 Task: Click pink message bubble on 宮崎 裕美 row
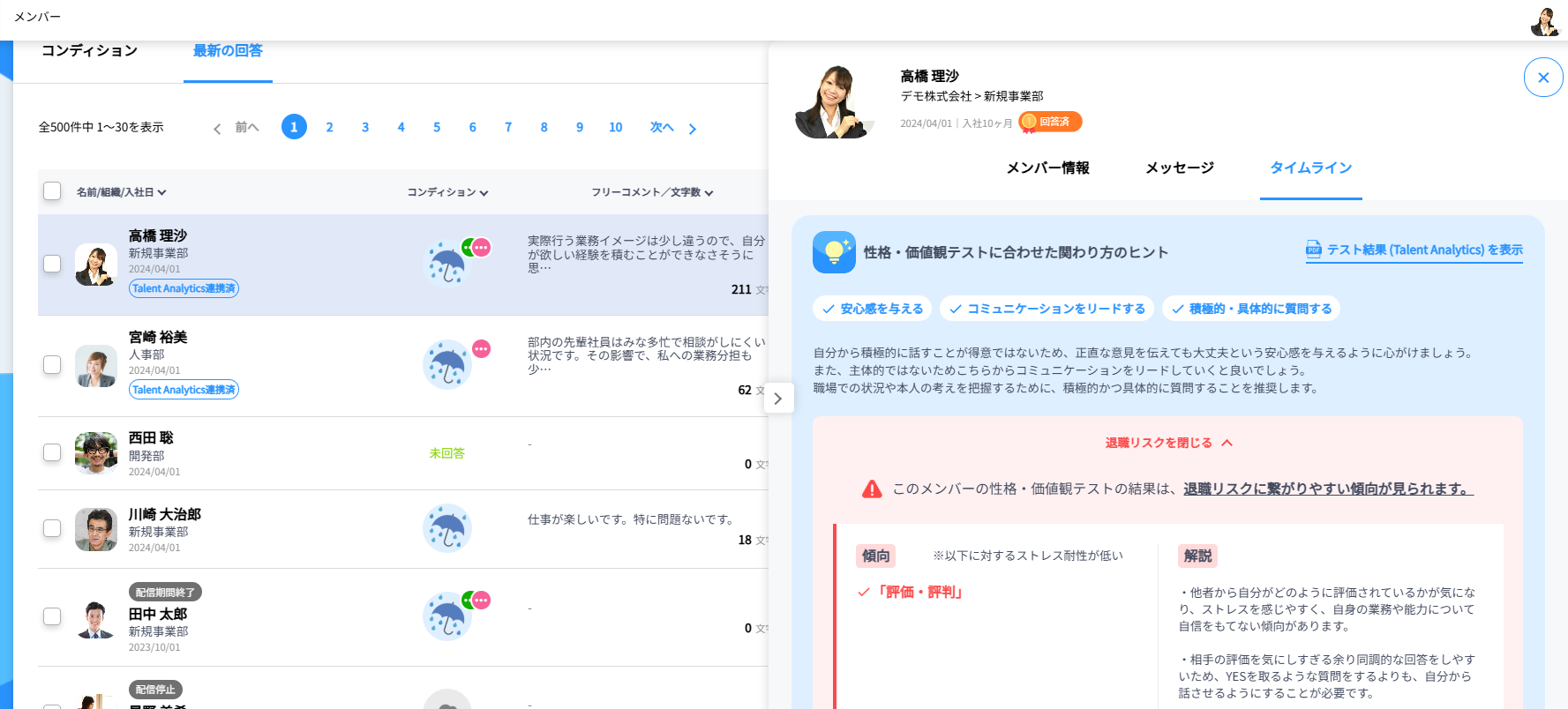[481, 349]
